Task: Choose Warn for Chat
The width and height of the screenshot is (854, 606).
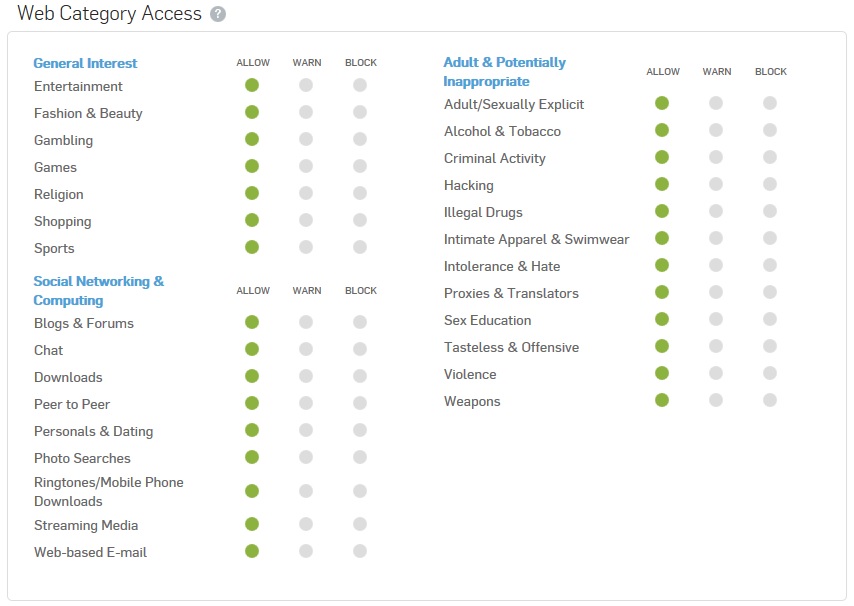Action: 306,349
